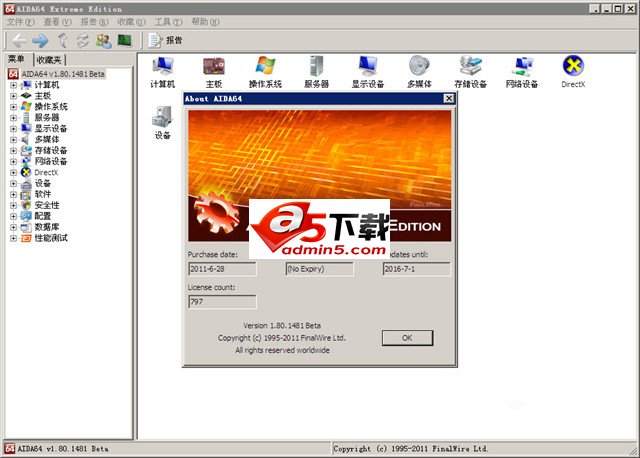Expand the 显示设备 tree node
640x458 pixels.
point(13,129)
